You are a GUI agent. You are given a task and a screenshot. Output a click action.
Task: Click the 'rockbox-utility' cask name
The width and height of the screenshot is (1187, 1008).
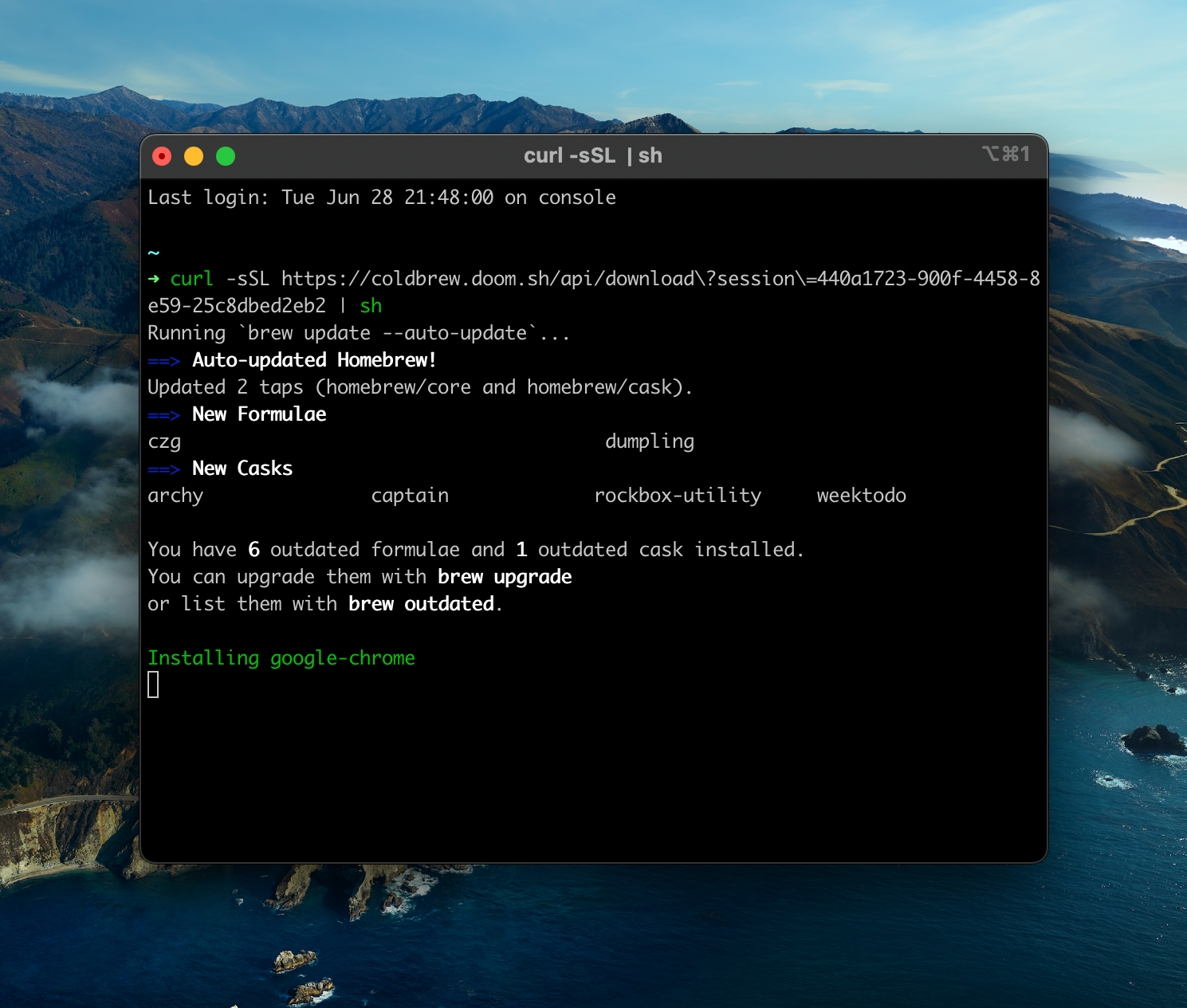click(678, 496)
